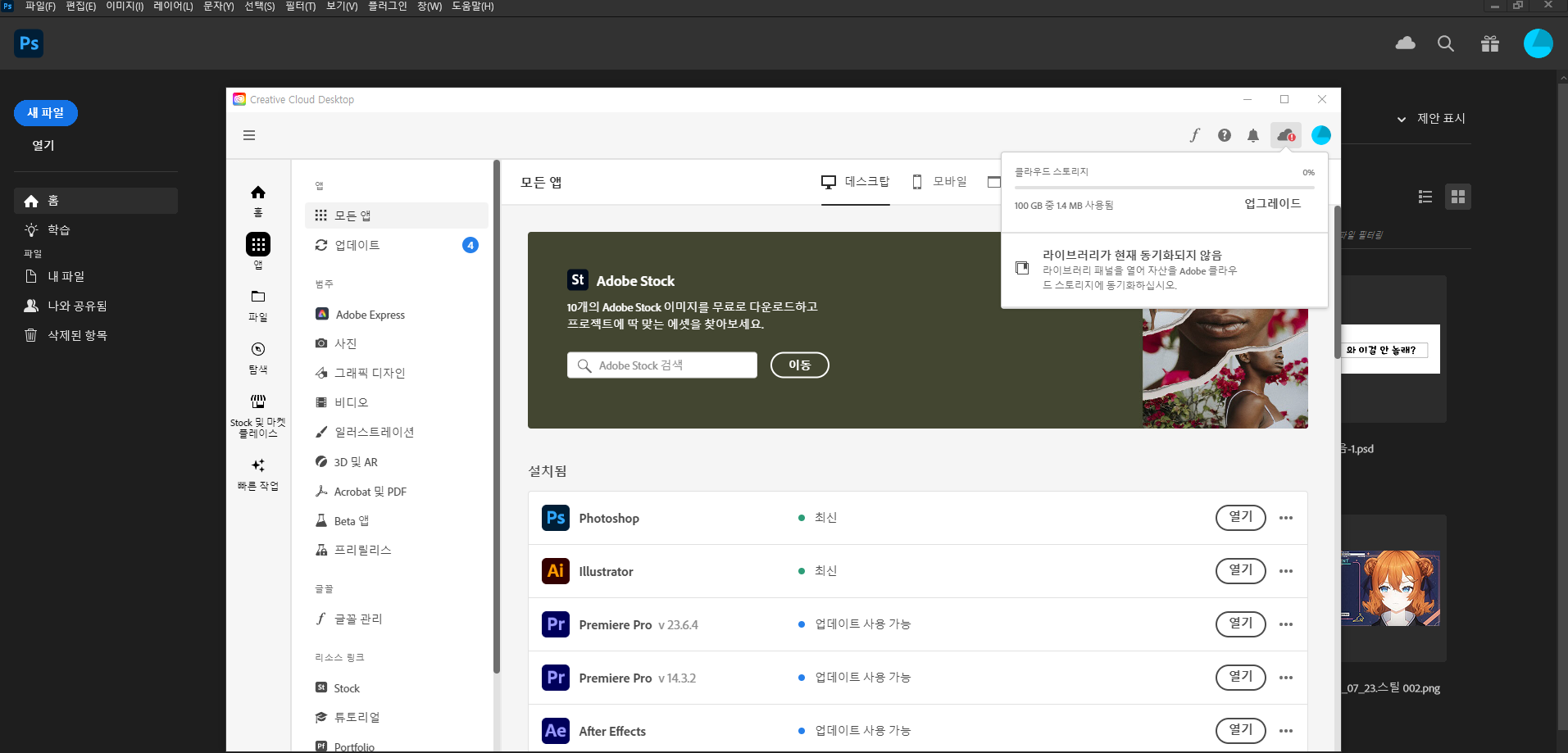The height and width of the screenshot is (753, 1568).
Task: Open Adobe Fonts from the Creative Cloud toolbar
Action: tap(1194, 134)
